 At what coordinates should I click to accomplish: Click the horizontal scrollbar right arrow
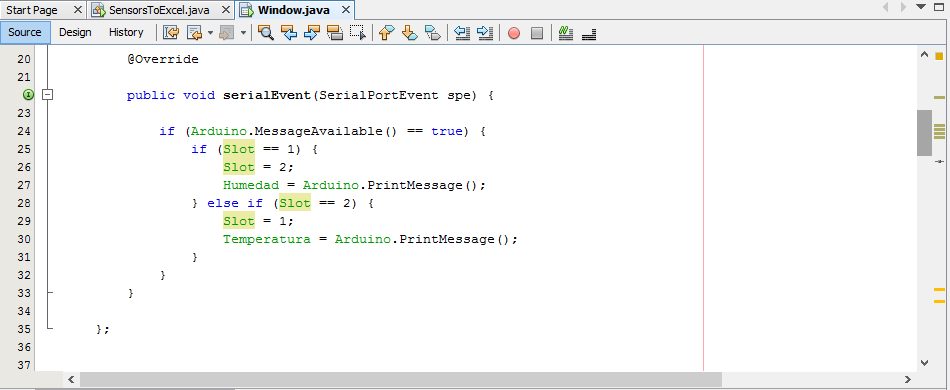coord(908,380)
